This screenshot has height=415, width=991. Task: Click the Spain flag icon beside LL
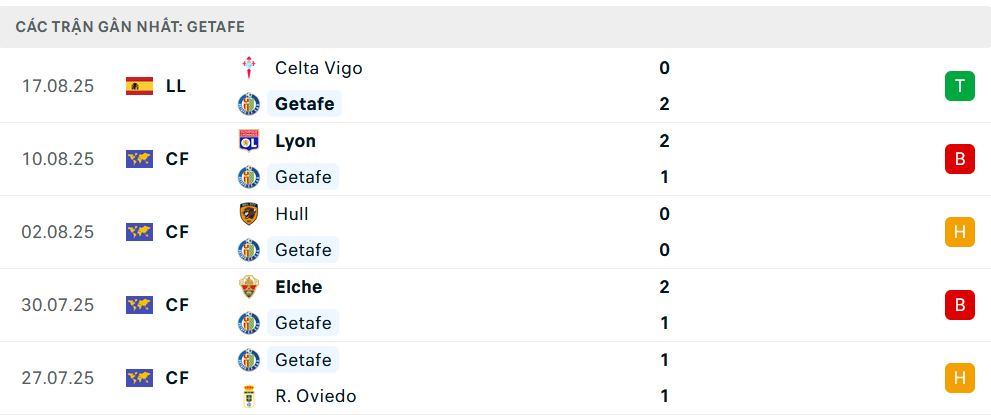coord(139,86)
